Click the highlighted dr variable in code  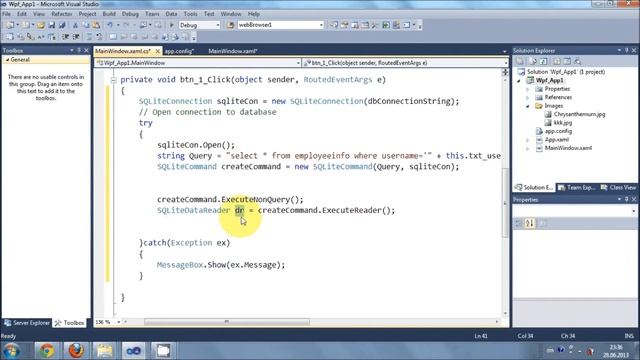pyautogui.click(x=240, y=211)
